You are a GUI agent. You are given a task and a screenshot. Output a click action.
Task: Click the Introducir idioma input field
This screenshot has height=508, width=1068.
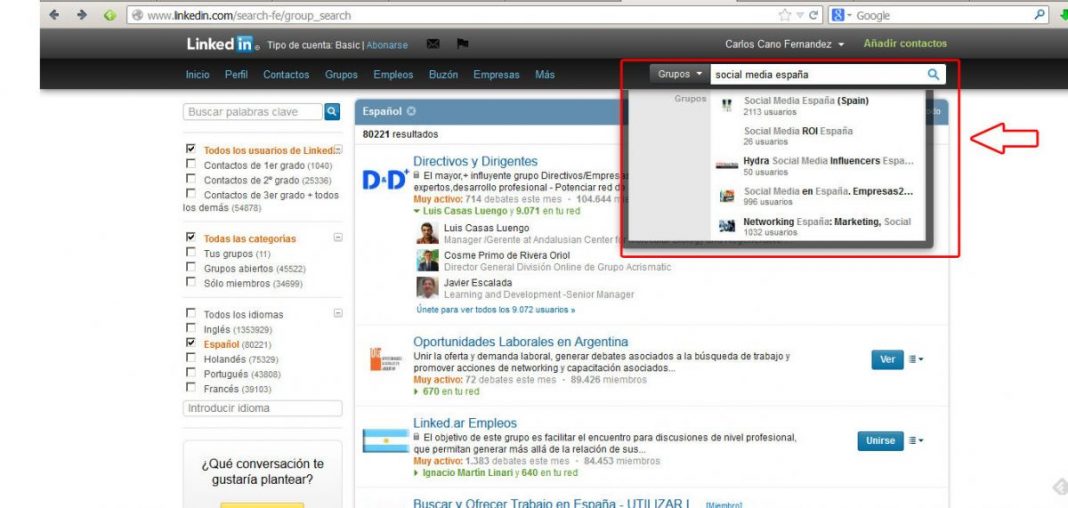[x=263, y=408]
